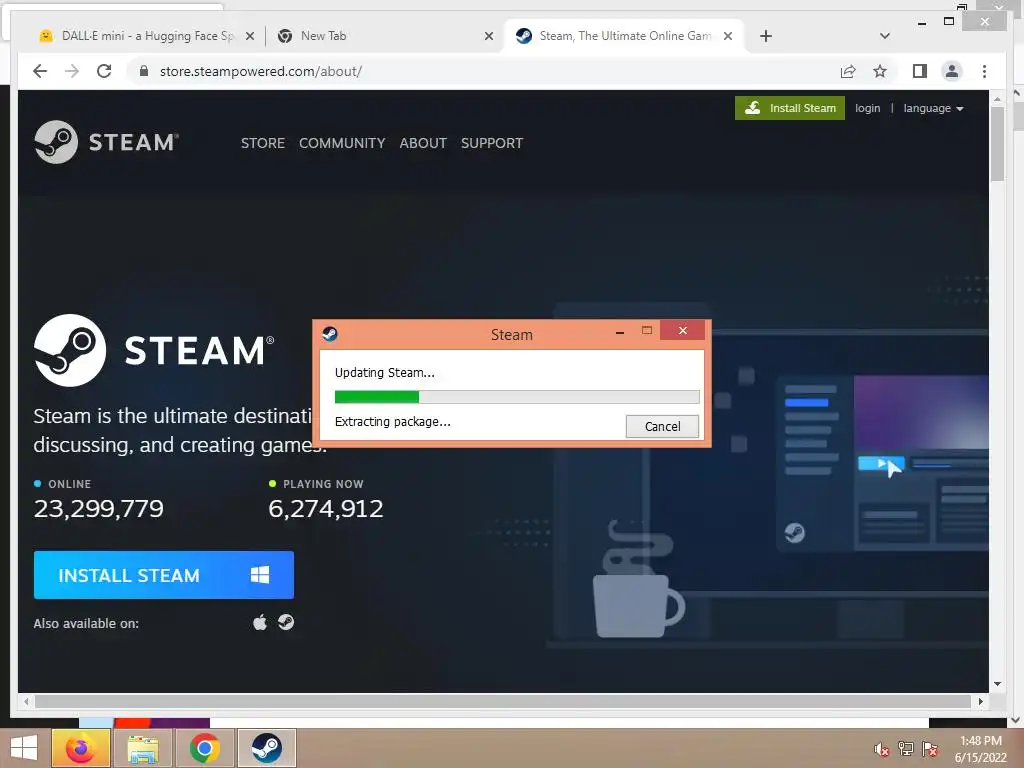Click the Apple macOS download icon
The image size is (1024, 768).
260,622
